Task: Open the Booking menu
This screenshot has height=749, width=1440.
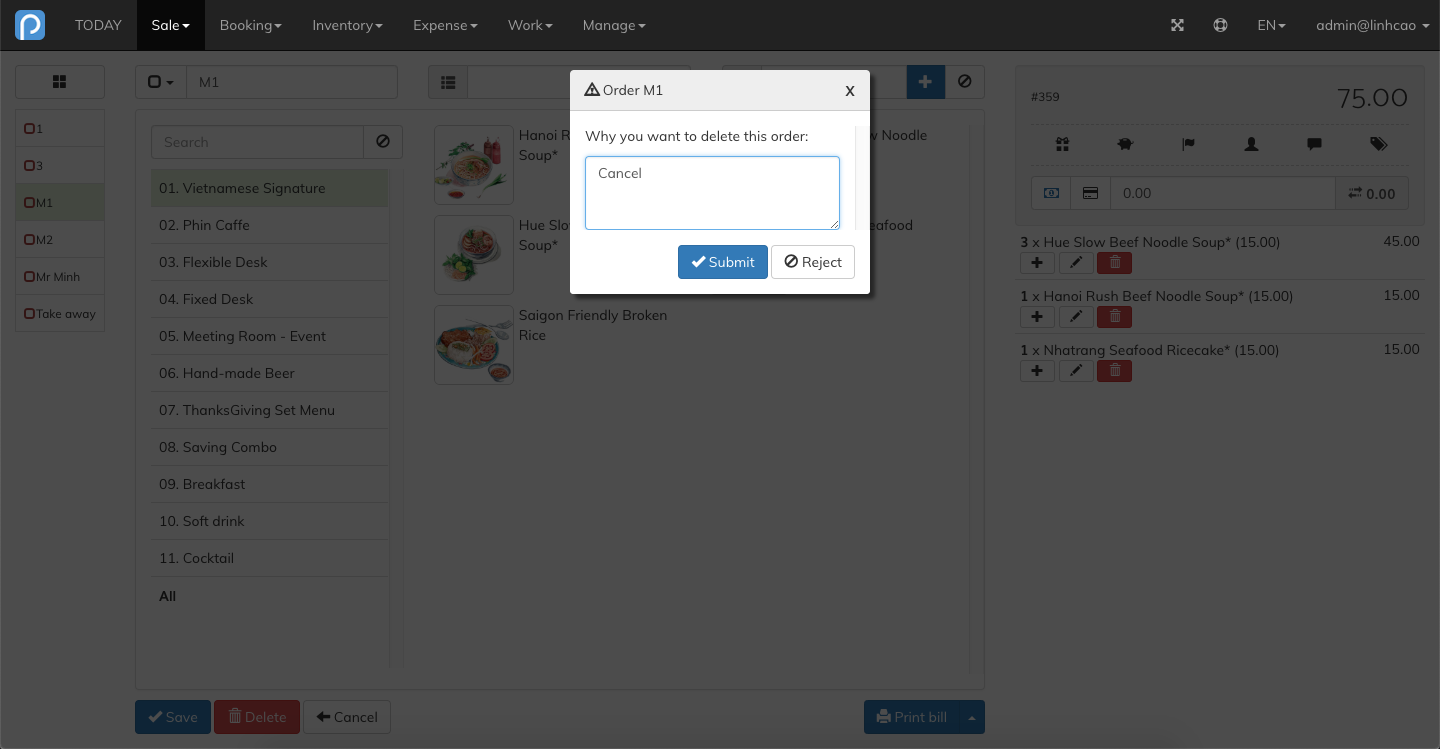Action: (x=250, y=25)
